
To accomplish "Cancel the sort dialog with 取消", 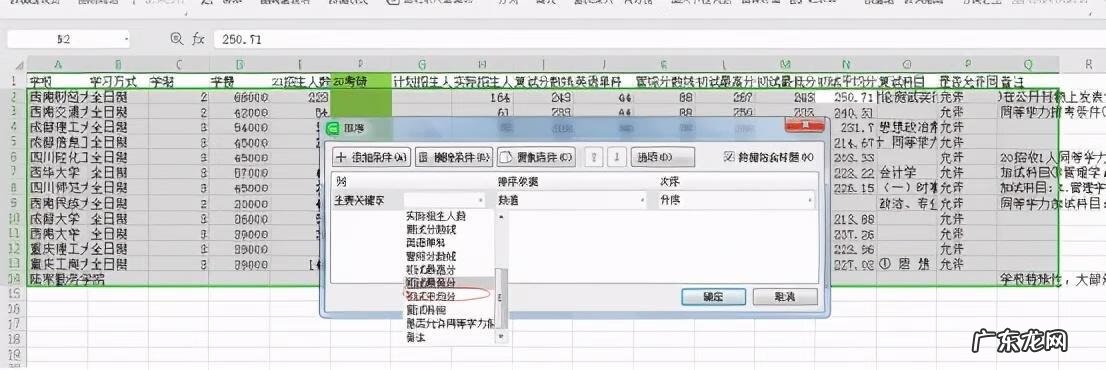I will (784, 297).
